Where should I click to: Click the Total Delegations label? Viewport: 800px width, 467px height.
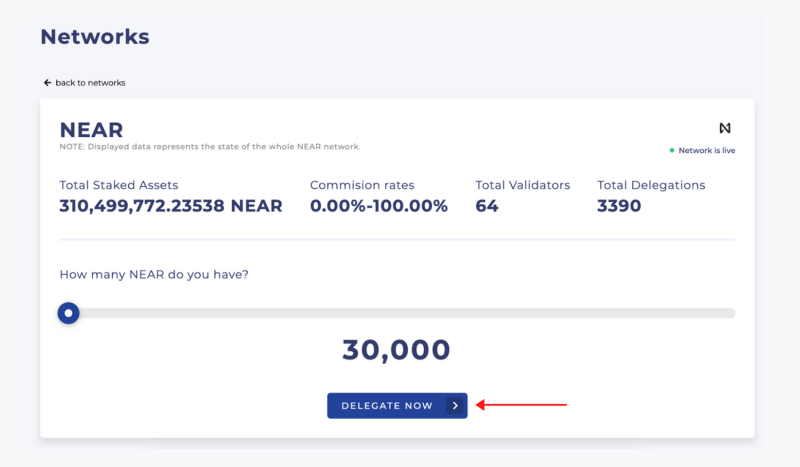click(x=652, y=185)
